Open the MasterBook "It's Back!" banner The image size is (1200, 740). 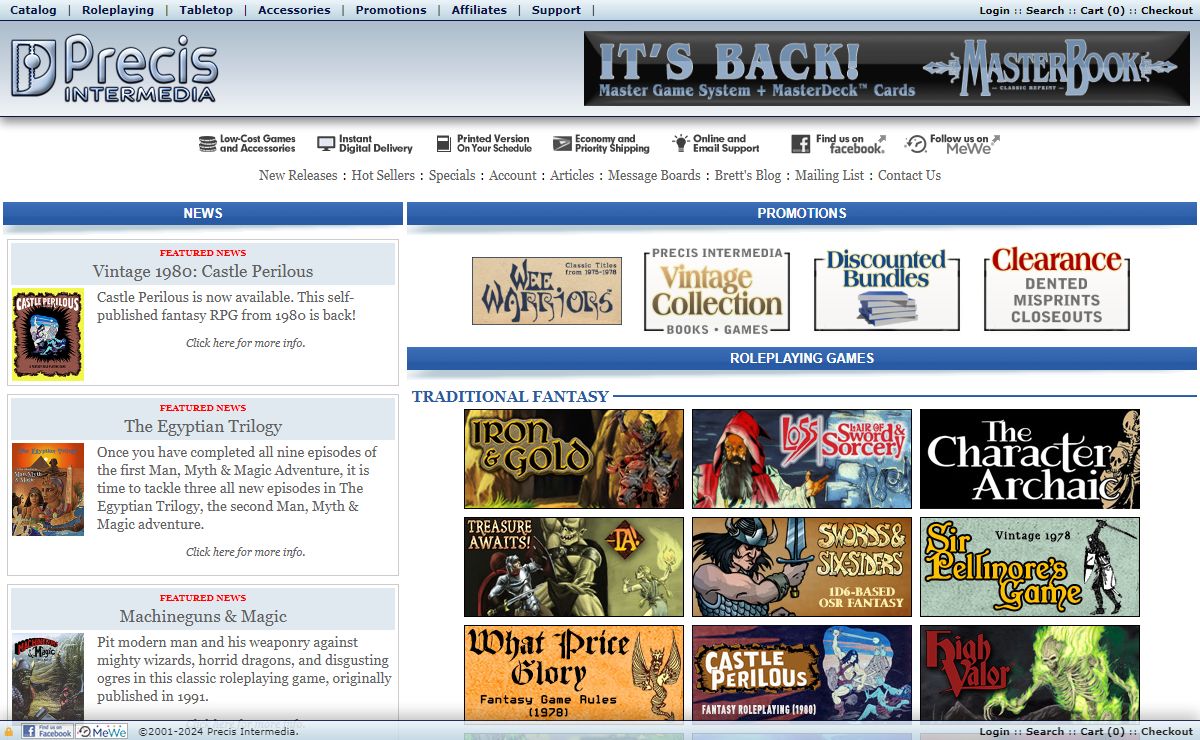point(887,68)
